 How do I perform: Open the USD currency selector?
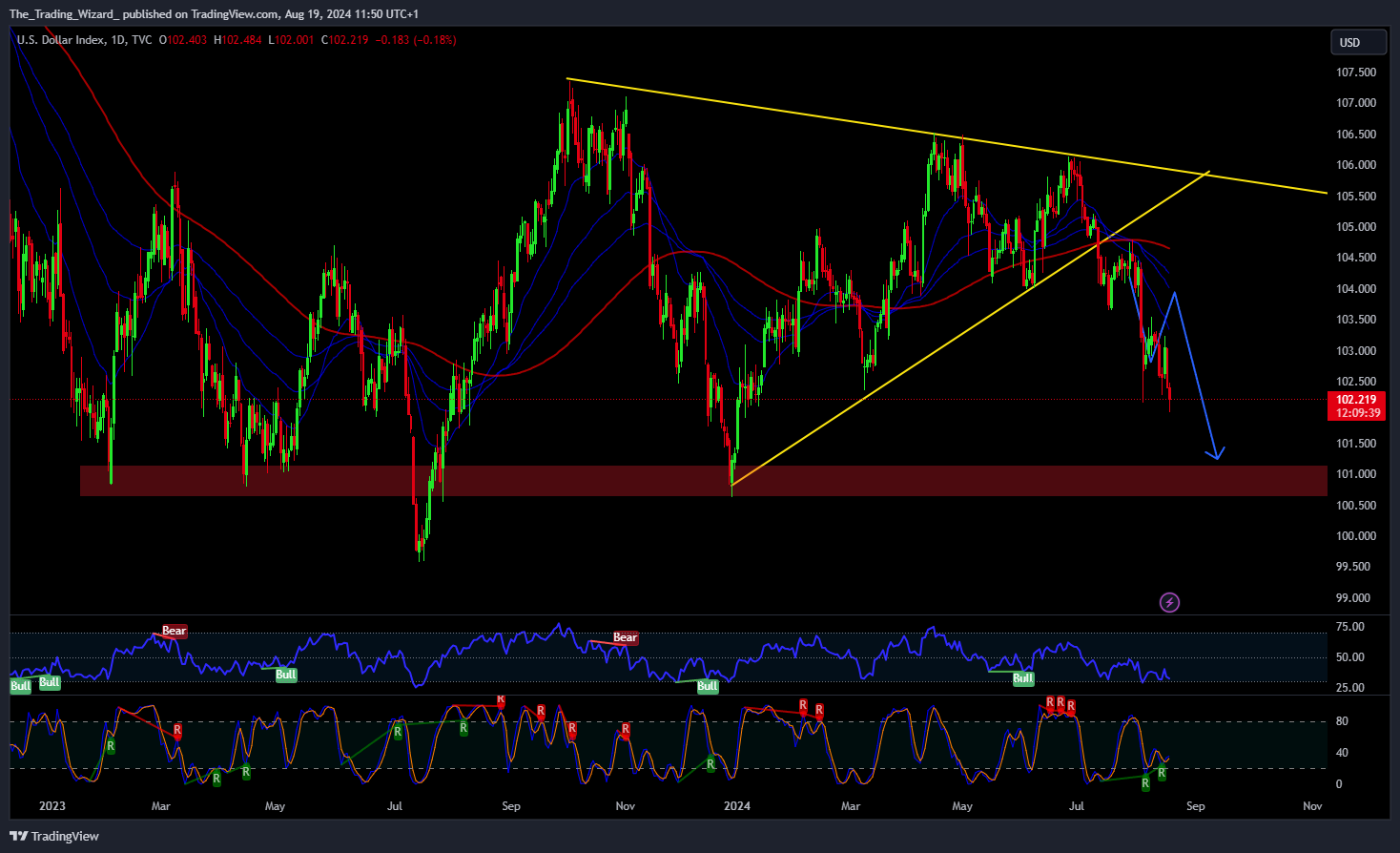click(x=1358, y=42)
